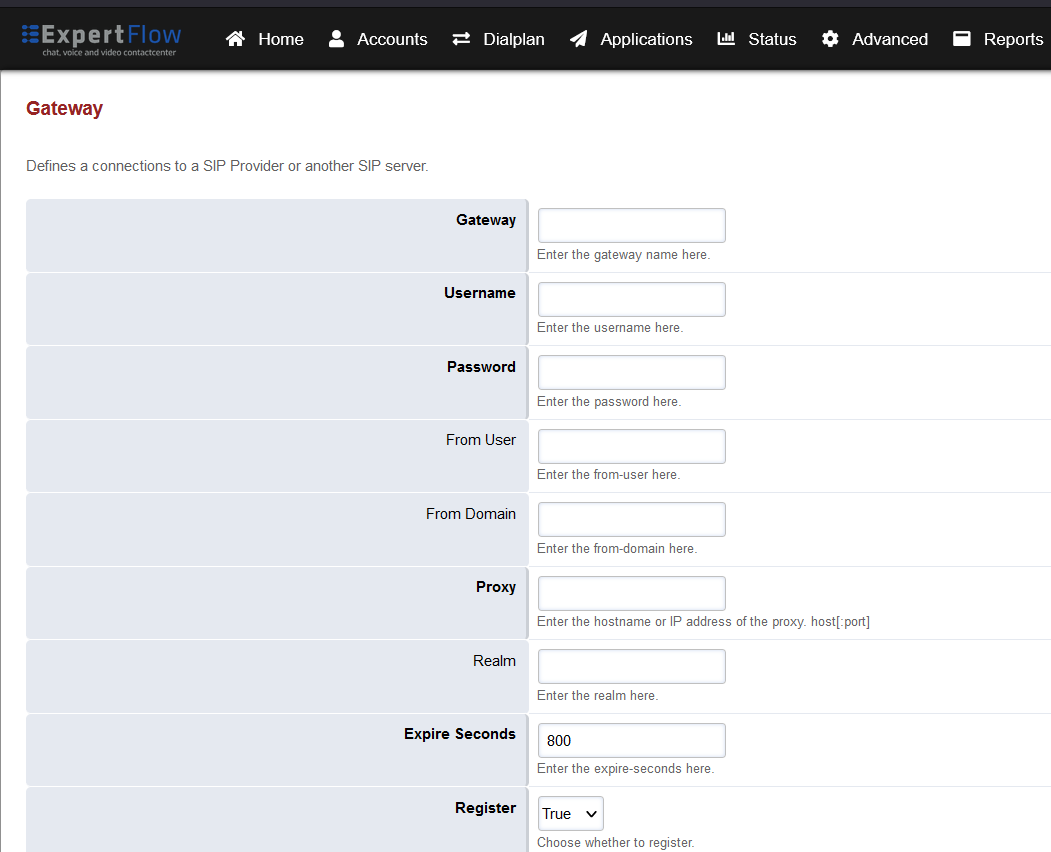This screenshot has height=852, width=1051.
Task: Click the Expire Seconds field showing 800
Action: pos(631,741)
